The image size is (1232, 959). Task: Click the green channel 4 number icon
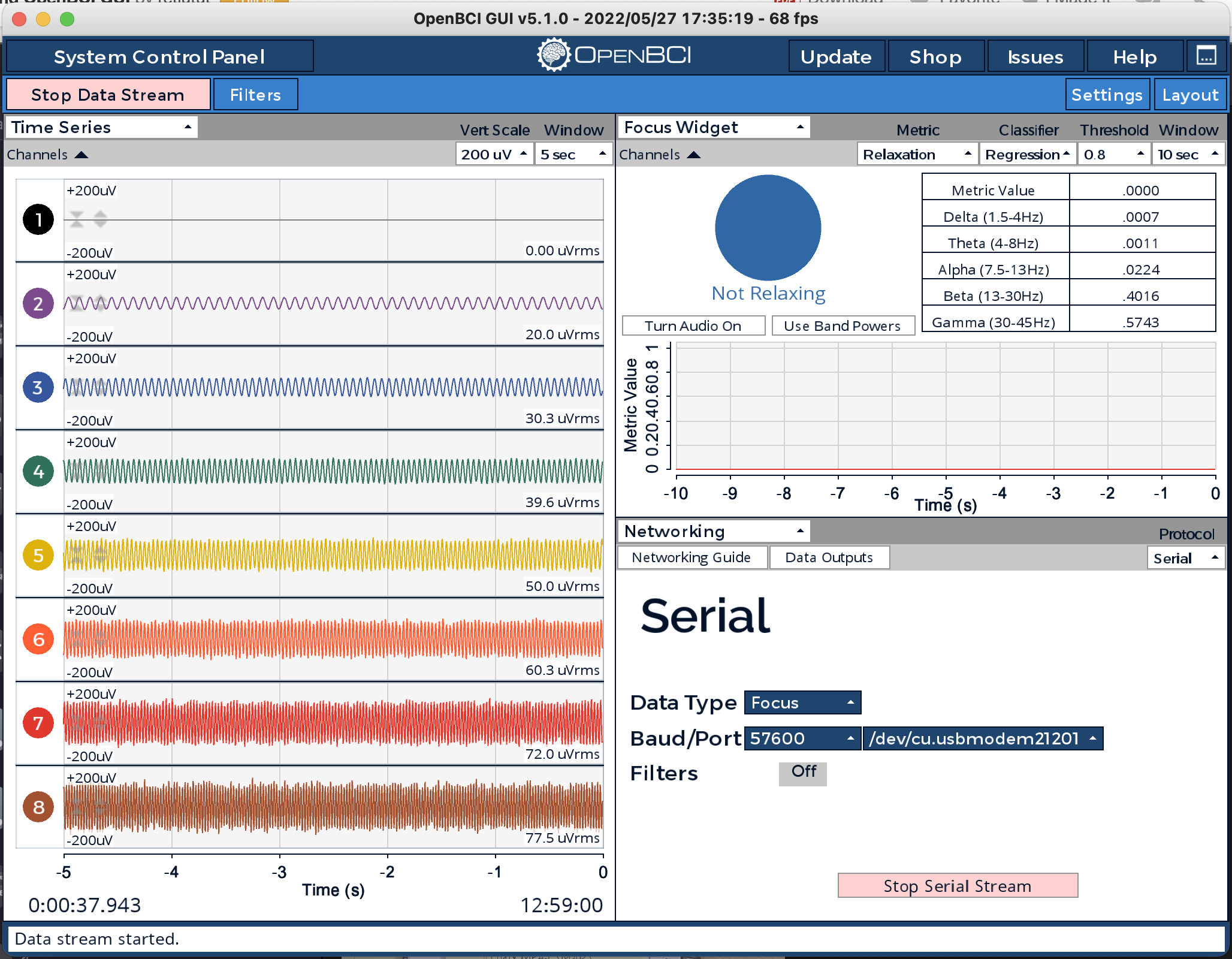(x=38, y=471)
